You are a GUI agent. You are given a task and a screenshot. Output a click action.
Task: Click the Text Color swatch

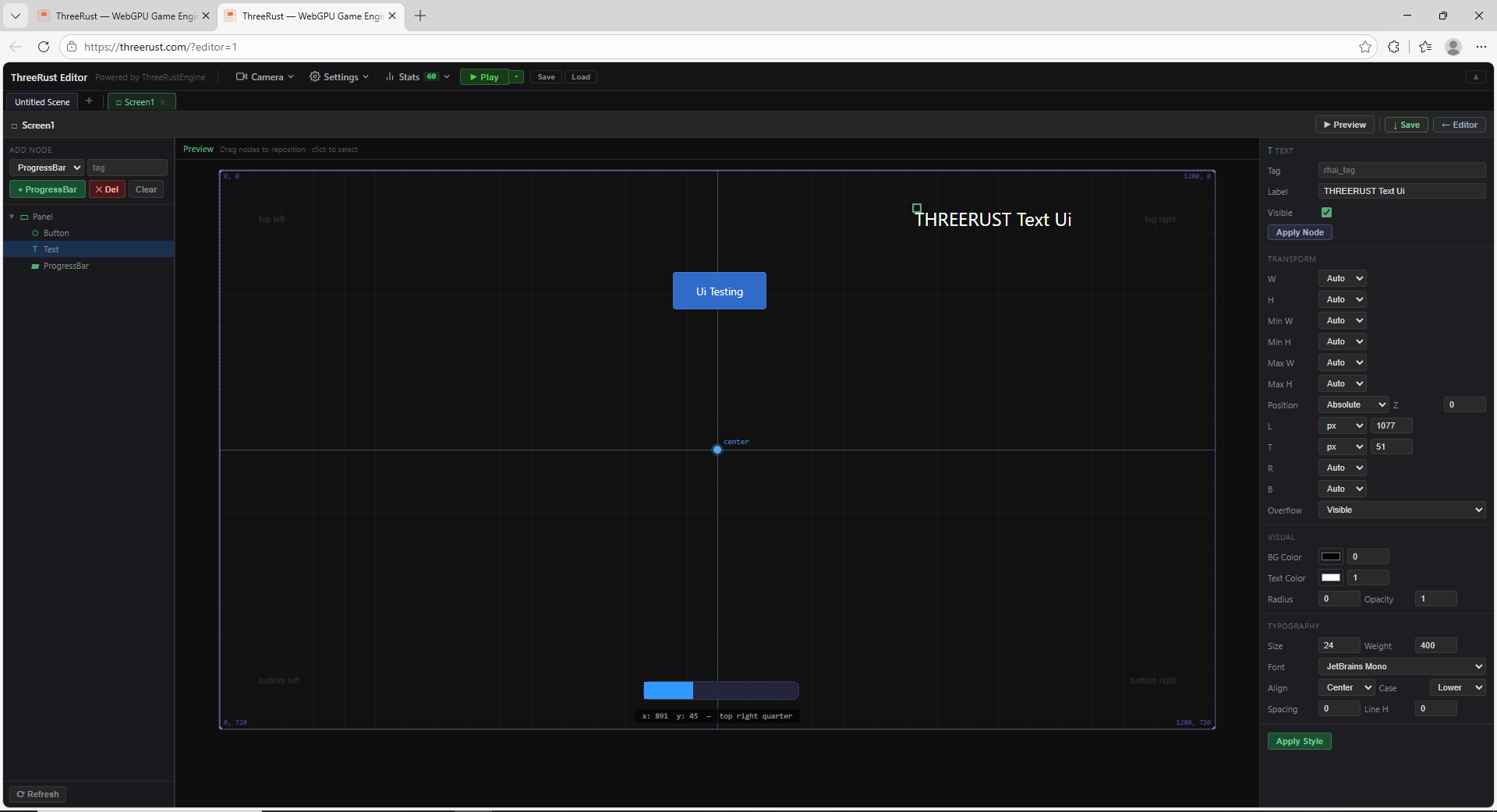point(1331,577)
